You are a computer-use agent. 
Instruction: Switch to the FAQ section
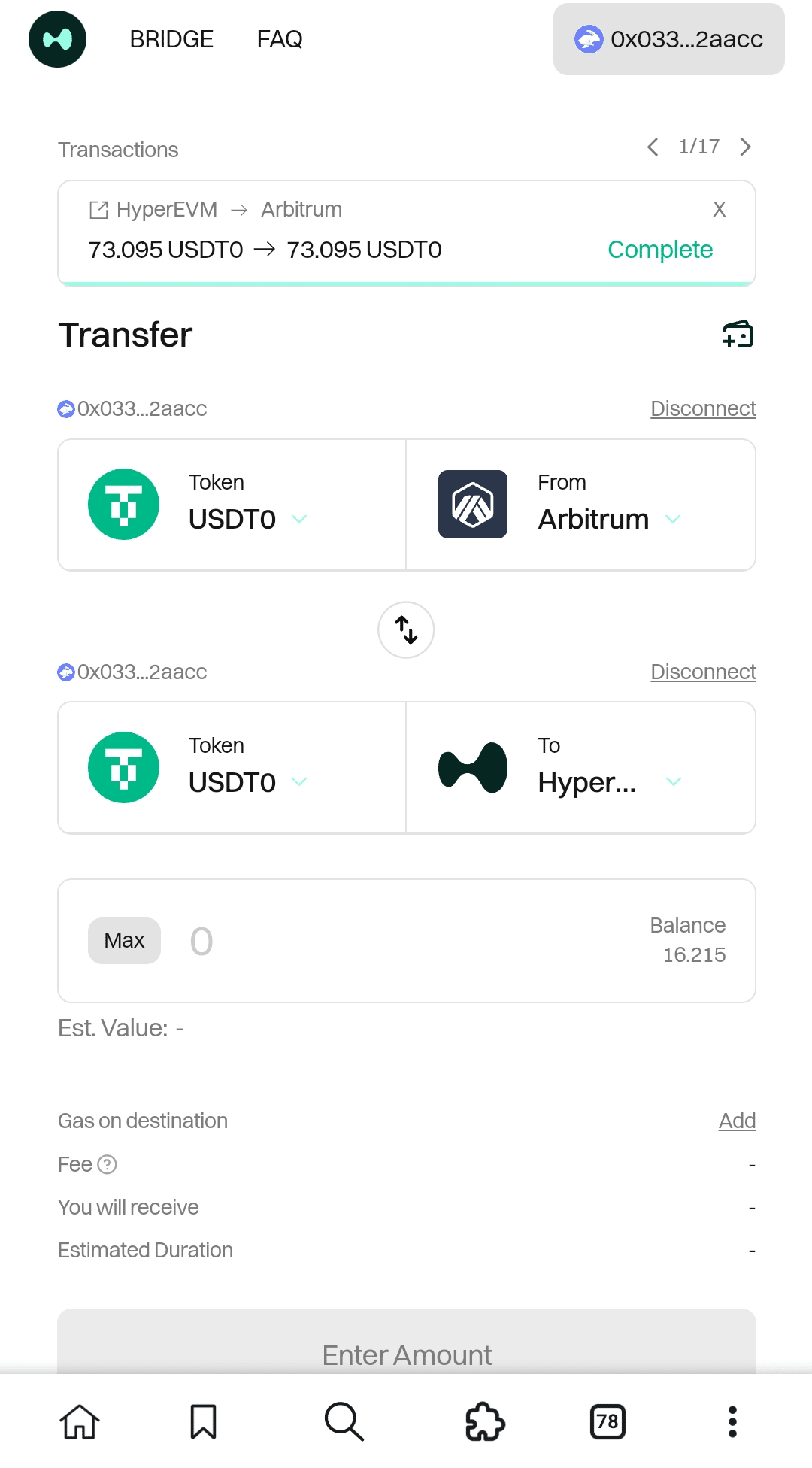pyautogui.click(x=279, y=38)
